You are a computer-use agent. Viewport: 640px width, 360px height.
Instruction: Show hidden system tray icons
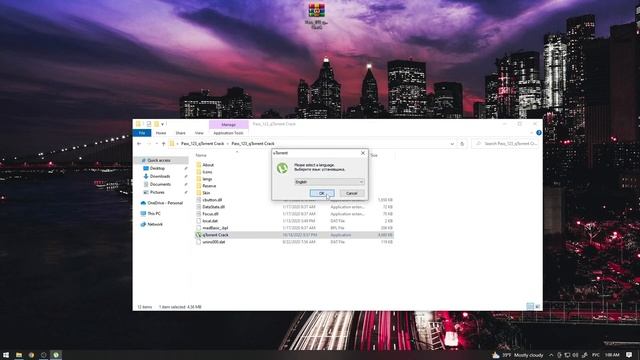tap(551, 355)
